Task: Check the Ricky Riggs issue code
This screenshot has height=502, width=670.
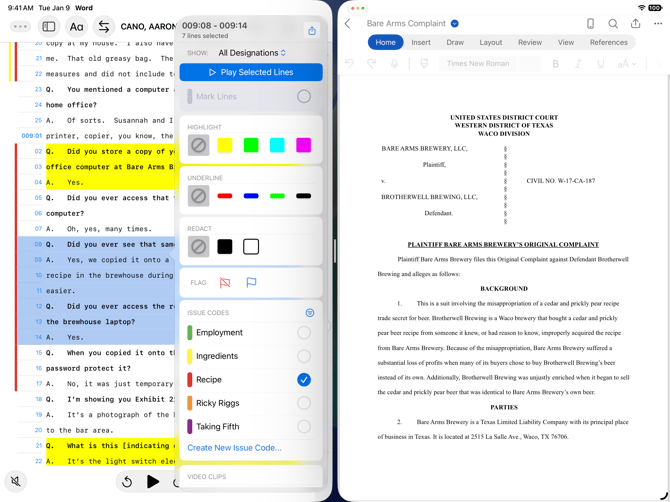Action: point(304,403)
